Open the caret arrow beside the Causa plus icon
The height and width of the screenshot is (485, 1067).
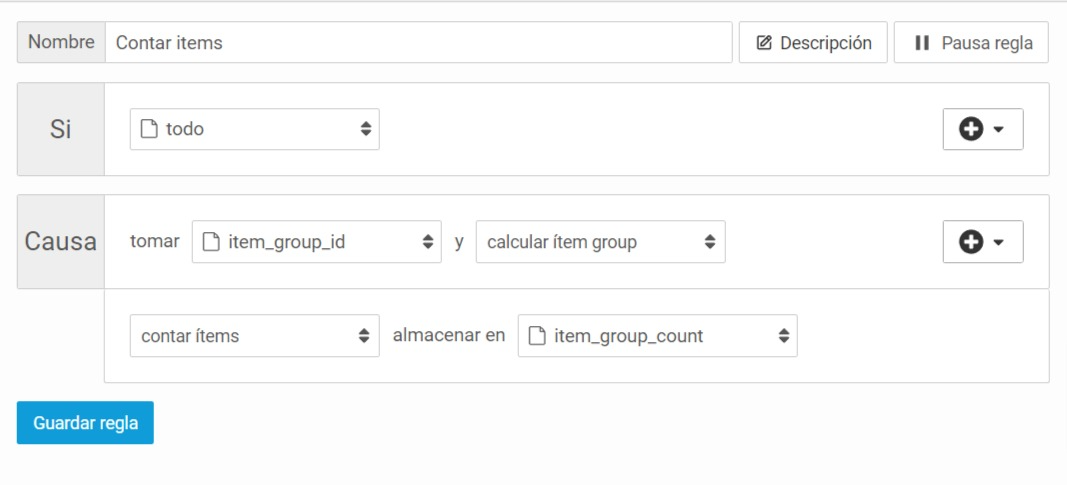998,241
